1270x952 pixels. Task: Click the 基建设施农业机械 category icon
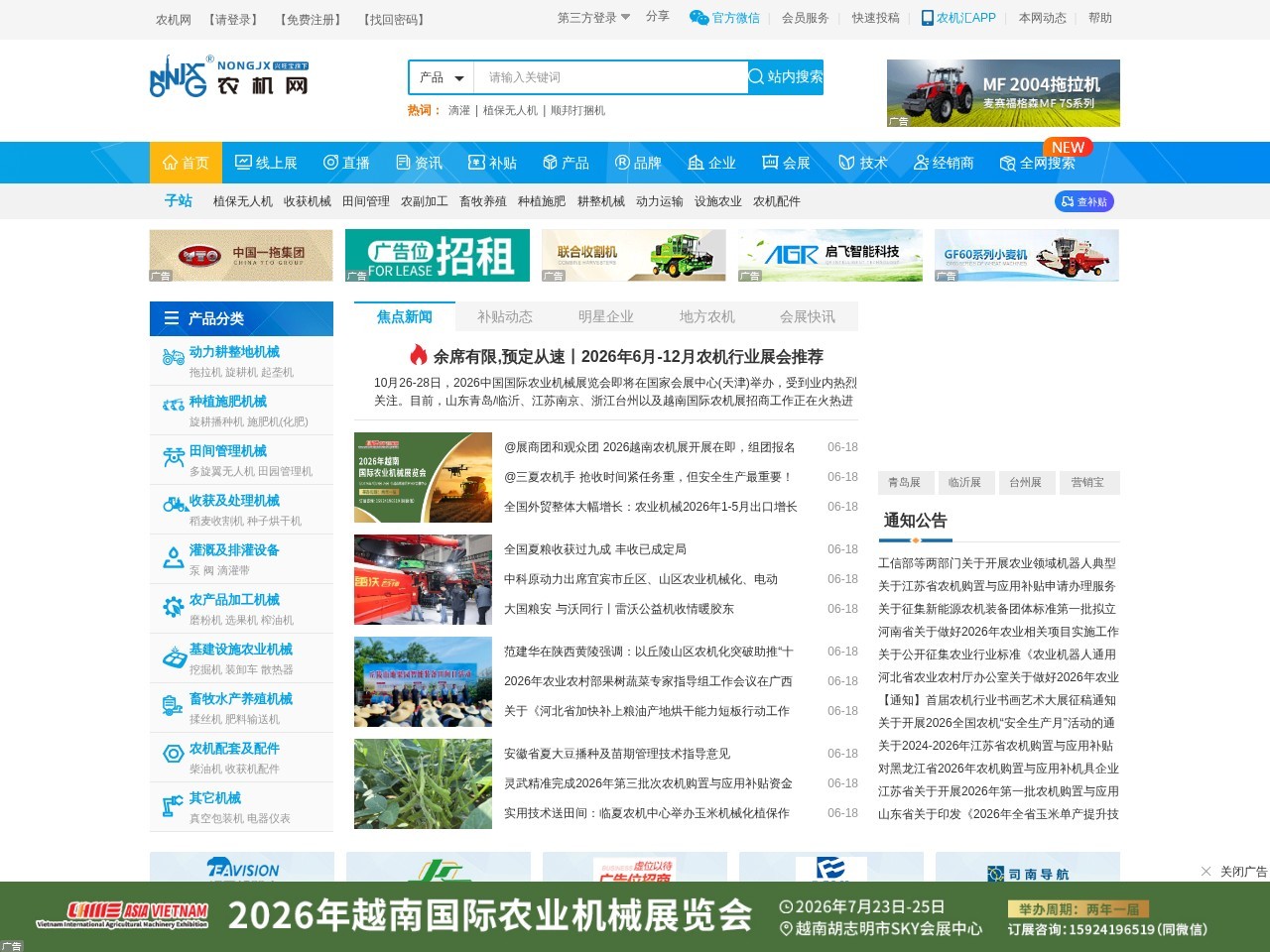point(174,655)
